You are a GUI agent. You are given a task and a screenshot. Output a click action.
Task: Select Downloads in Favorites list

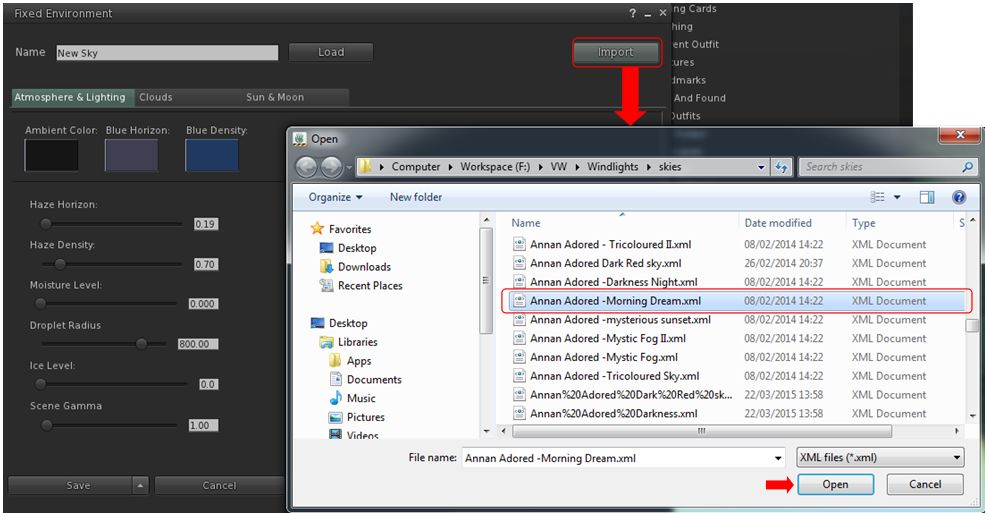pyautogui.click(x=364, y=267)
